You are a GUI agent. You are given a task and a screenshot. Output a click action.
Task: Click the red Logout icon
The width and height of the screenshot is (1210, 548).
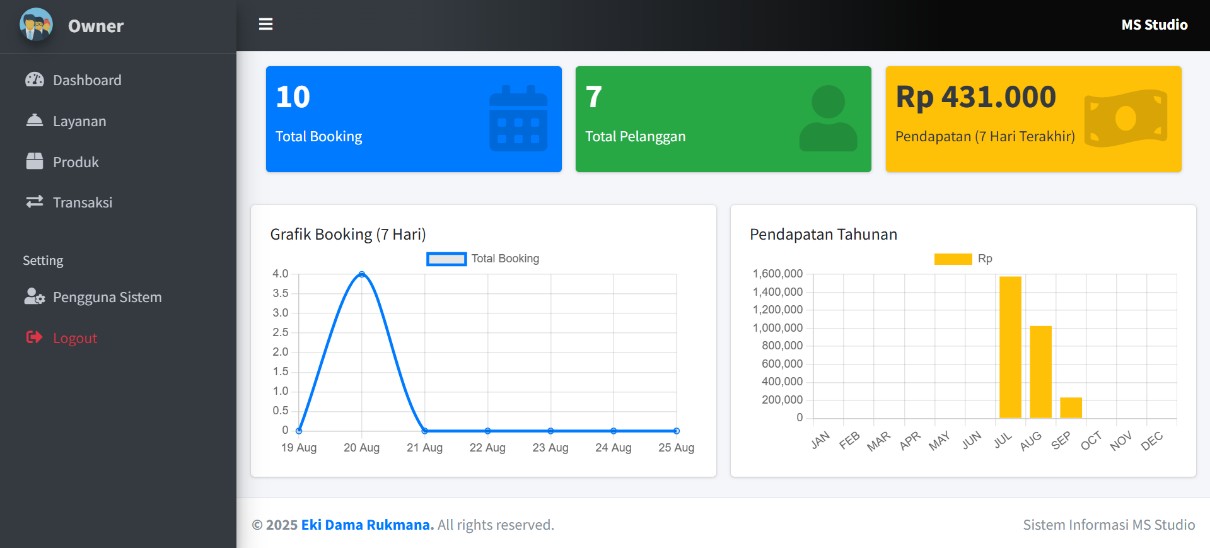(35, 338)
